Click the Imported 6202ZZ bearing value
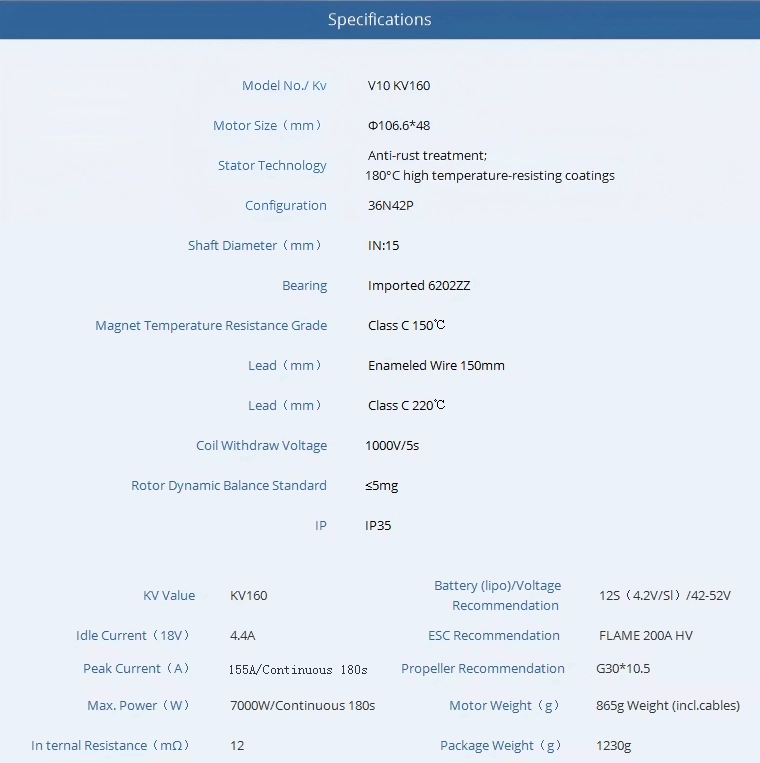Image resolution: width=760 pixels, height=763 pixels. coord(418,286)
